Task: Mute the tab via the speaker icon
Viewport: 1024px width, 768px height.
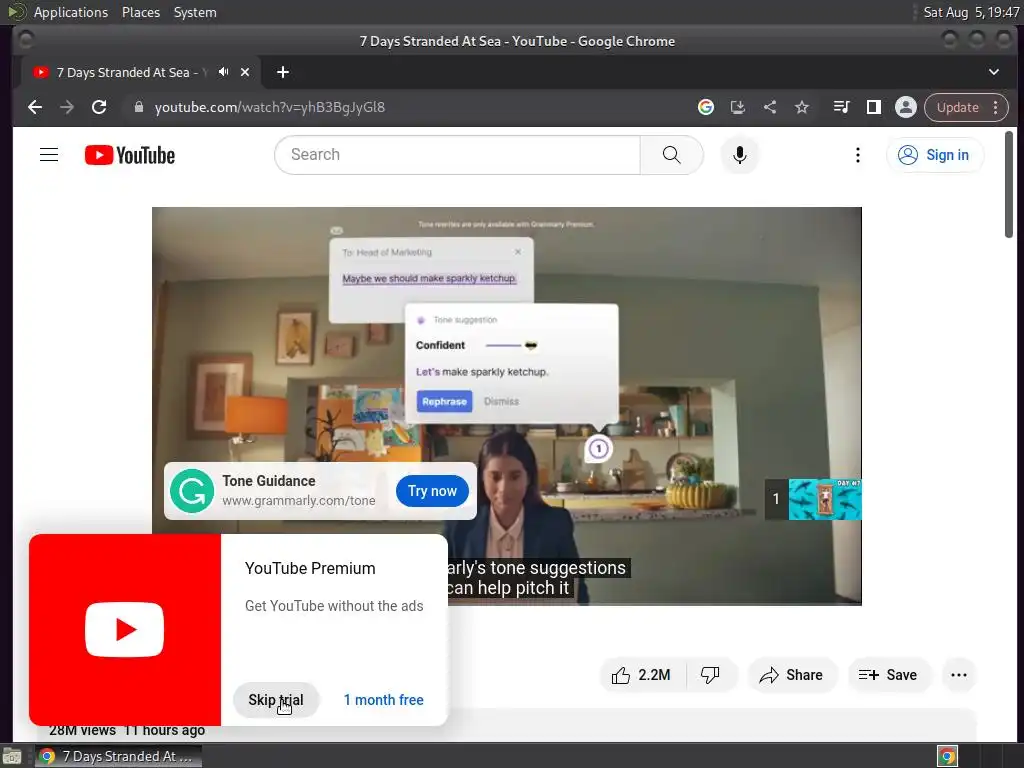Action: pos(223,72)
